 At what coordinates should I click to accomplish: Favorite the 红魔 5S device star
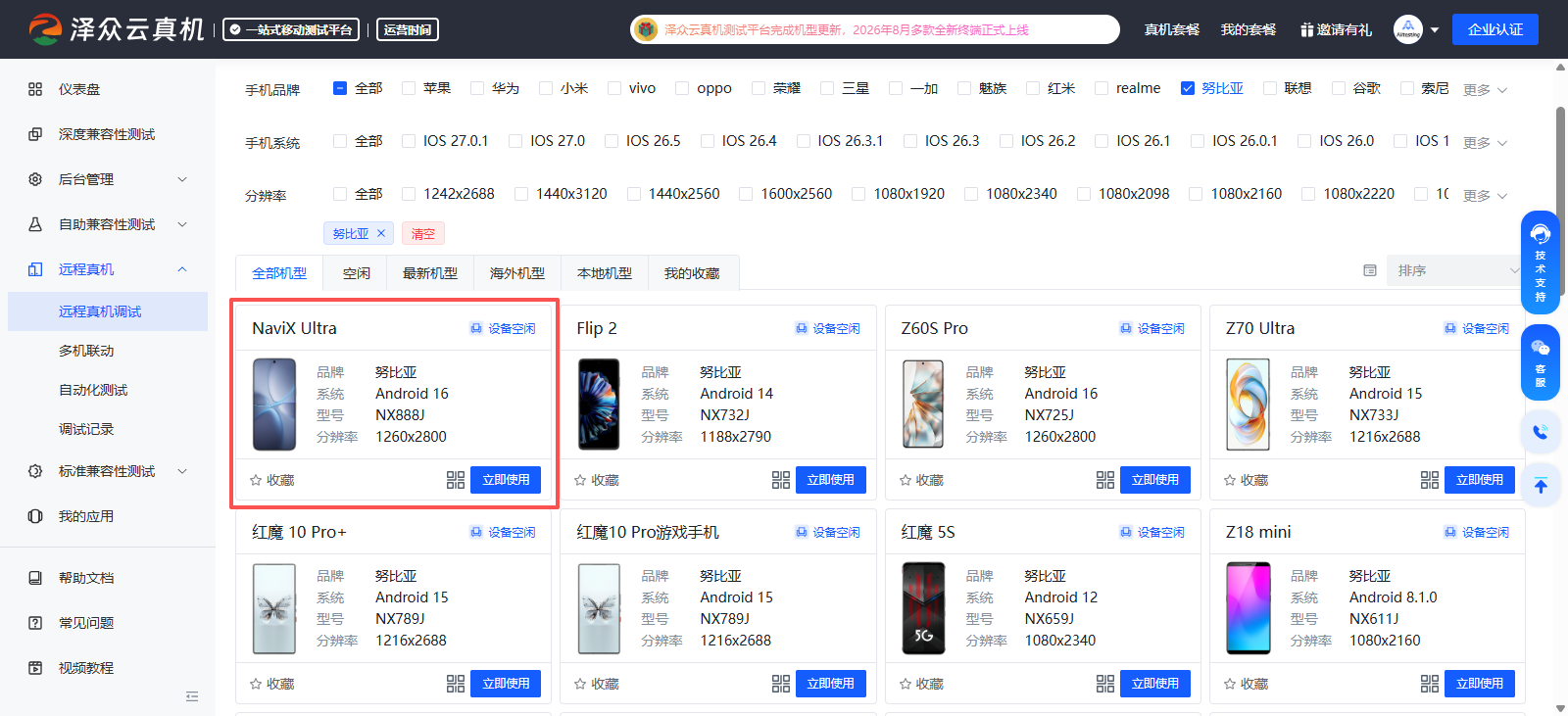tap(906, 684)
